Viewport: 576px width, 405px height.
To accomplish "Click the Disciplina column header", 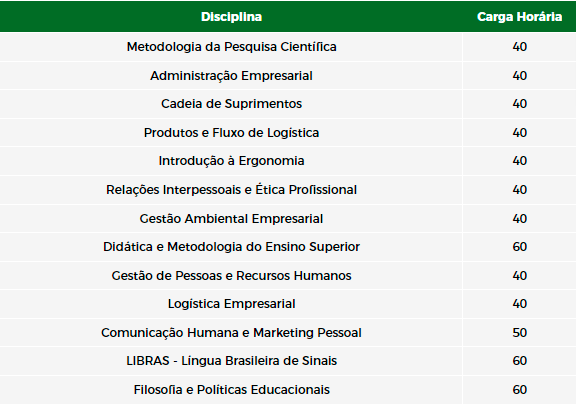I will click(x=231, y=17).
